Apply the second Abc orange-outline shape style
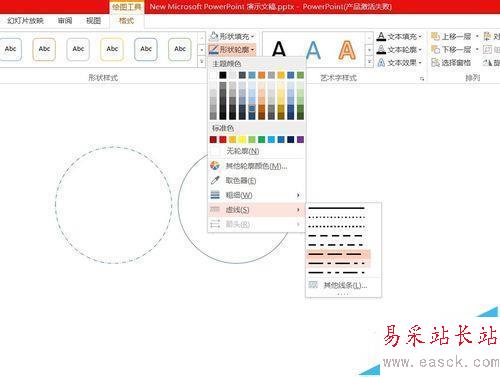The width and height of the screenshot is (500, 377). pyautogui.click(x=44, y=49)
